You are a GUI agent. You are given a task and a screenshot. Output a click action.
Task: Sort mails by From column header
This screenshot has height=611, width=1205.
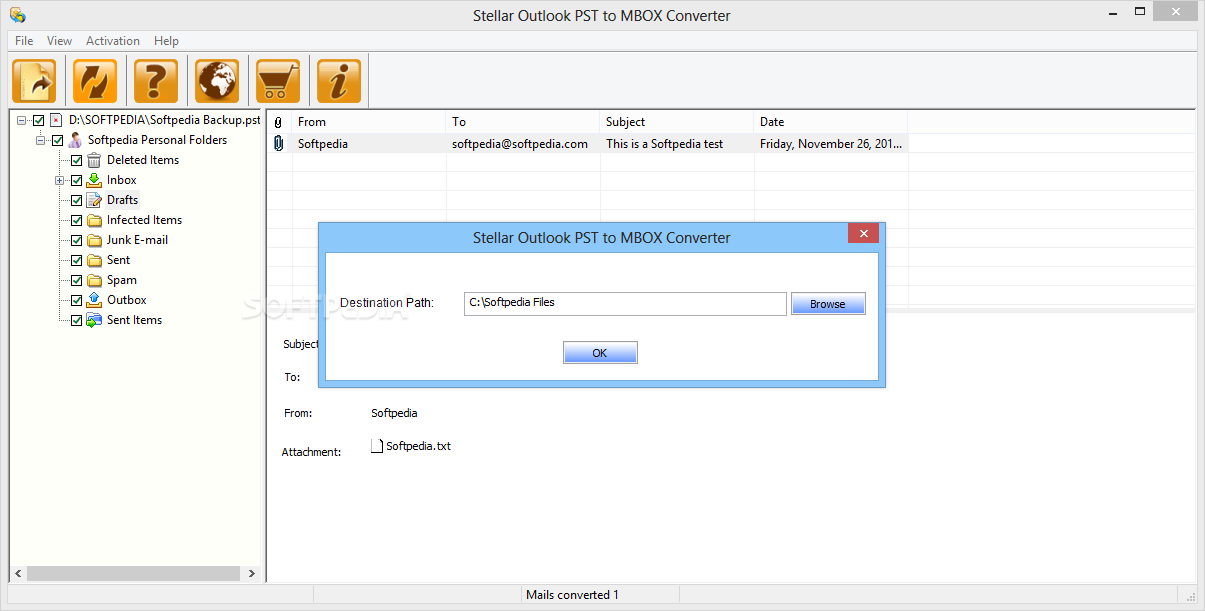coord(369,122)
